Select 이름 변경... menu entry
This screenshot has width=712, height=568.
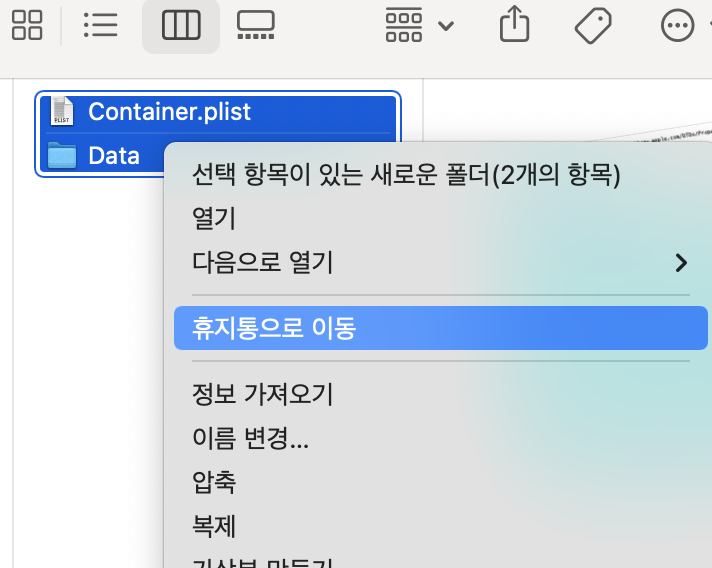250,438
